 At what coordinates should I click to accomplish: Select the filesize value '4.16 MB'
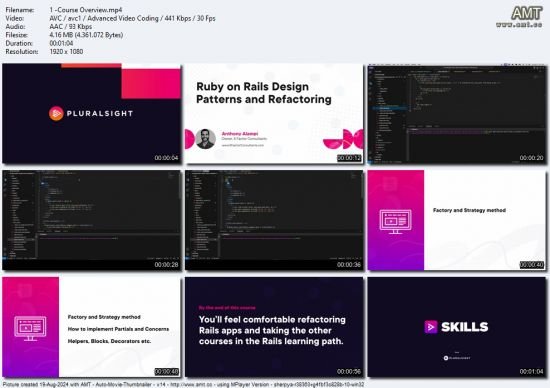86,35
